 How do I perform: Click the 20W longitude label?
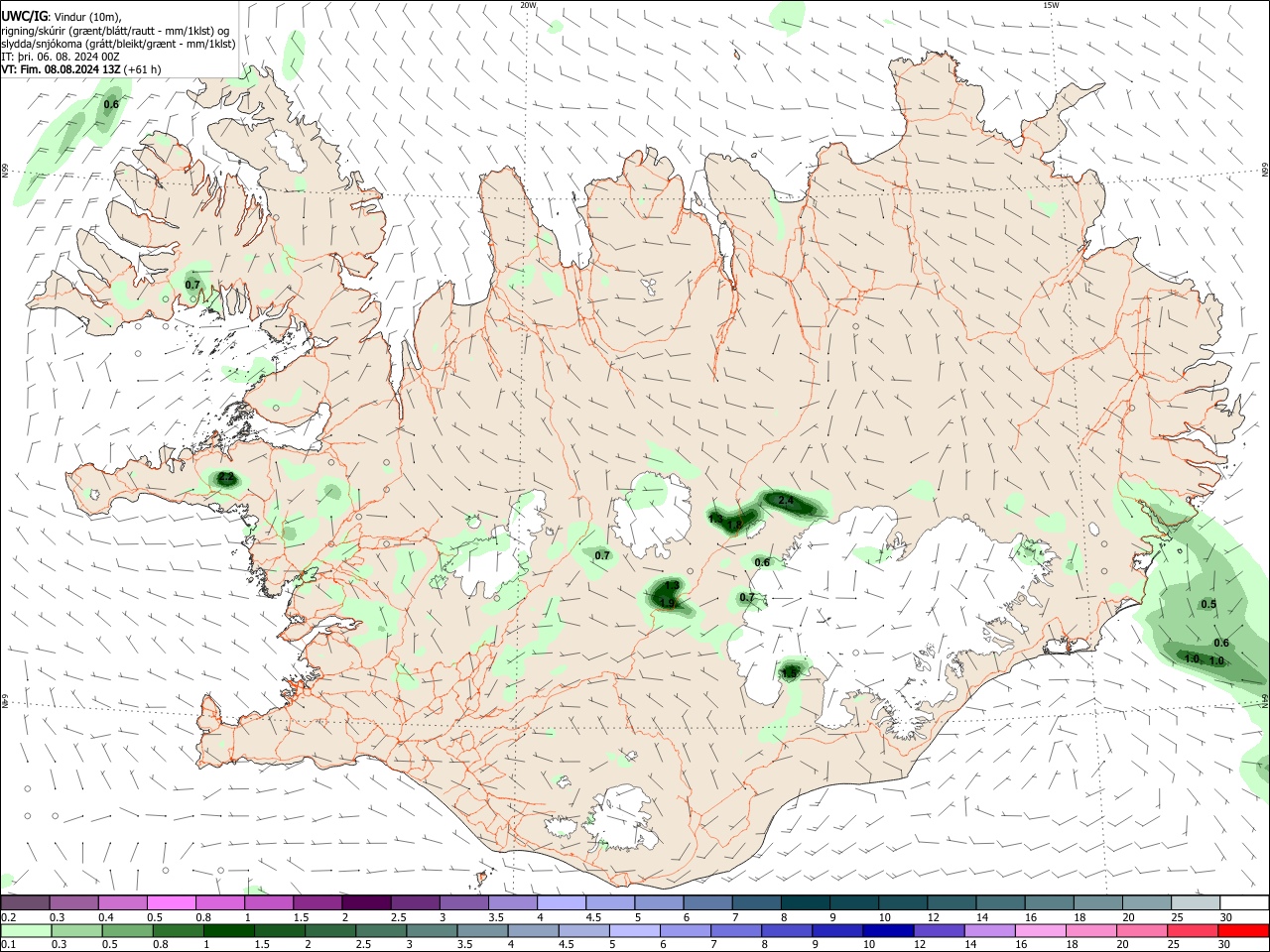[528, 5]
